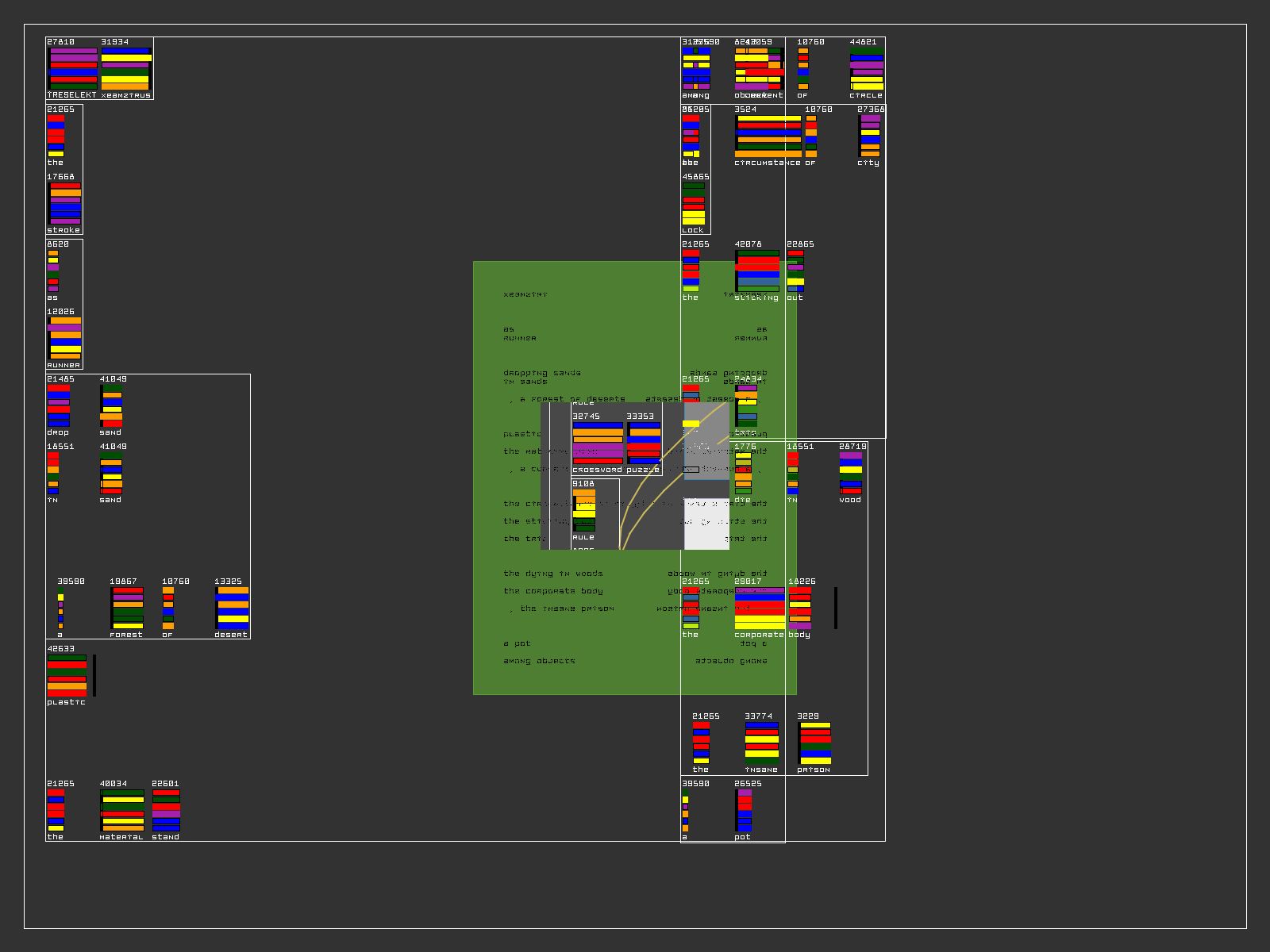Click the 'among objects' text line
This screenshot has height=952, width=1270.
click(x=539, y=661)
